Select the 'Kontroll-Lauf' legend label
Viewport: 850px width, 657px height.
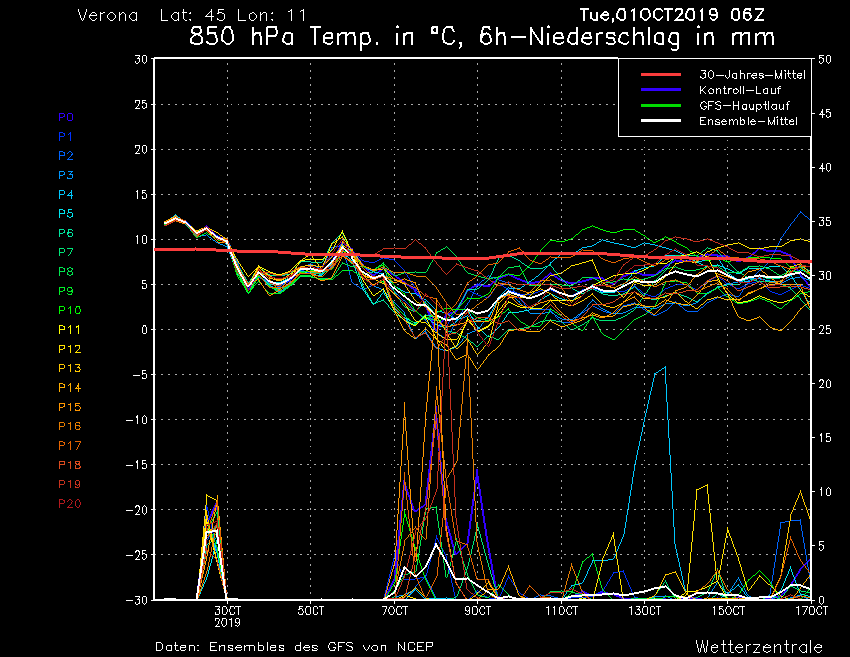[x=740, y=90]
